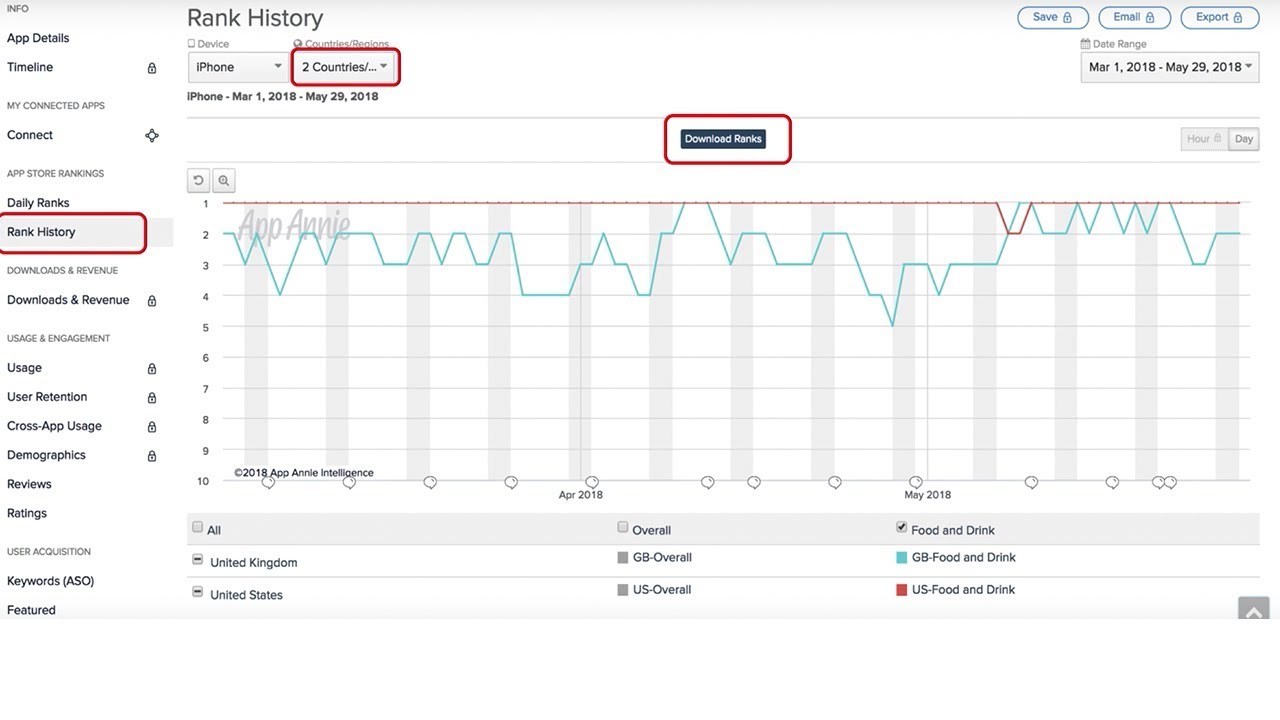The height and width of the screenshot is (720, 1280).
Task: Click lock icon next to Cross-App Usage
Action: pos(152,427)
